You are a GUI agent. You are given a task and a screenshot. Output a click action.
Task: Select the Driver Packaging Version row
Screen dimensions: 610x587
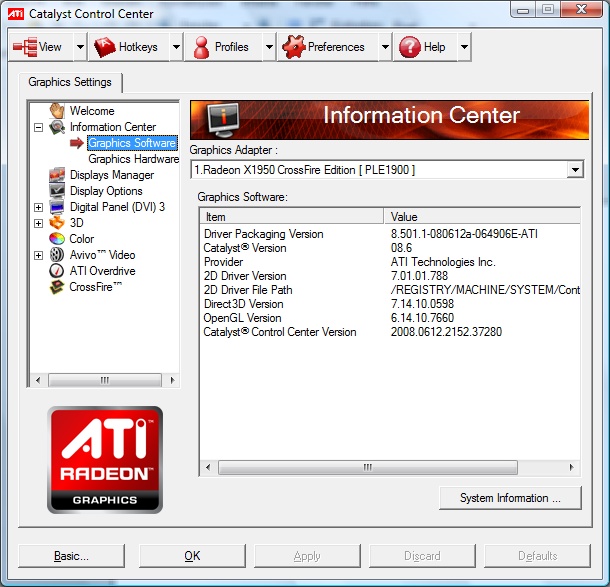coord(390,234)
